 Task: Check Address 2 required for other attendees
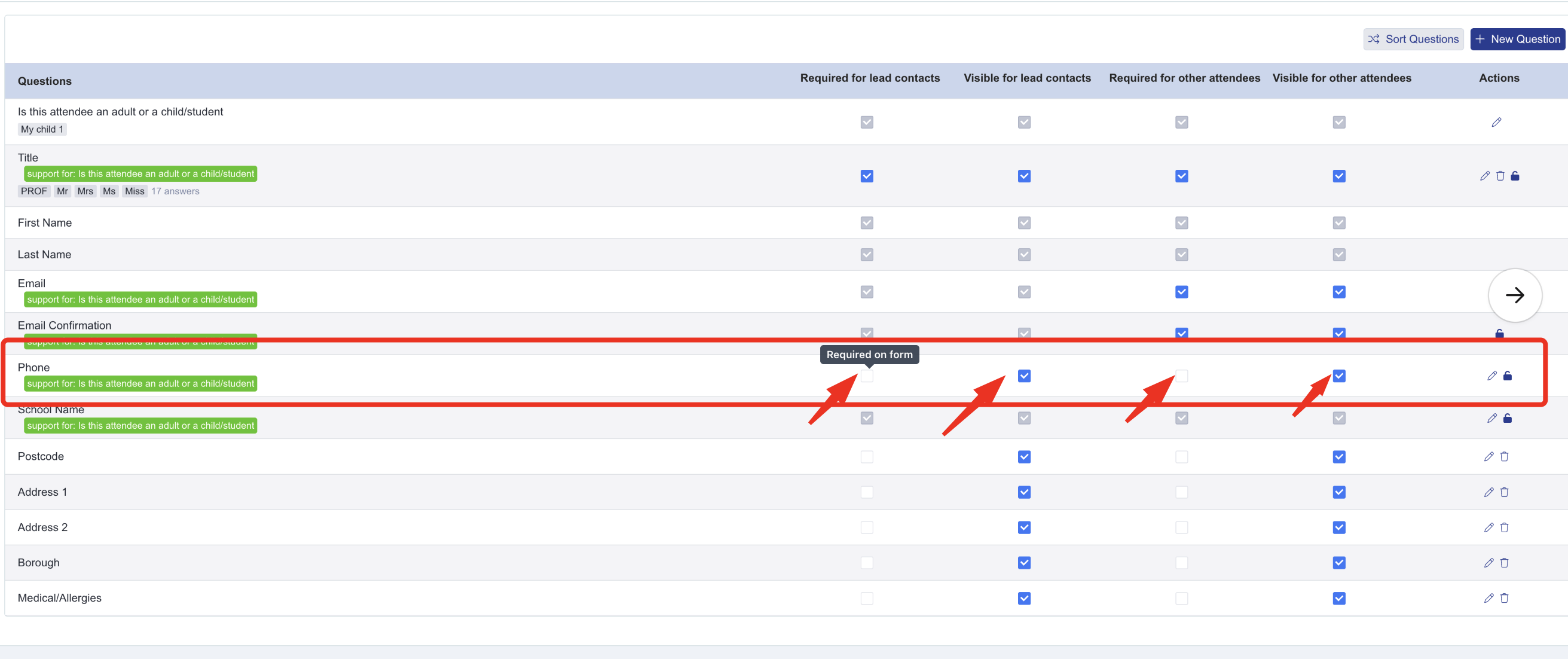pyautogui.click(x=1181, y=527)
